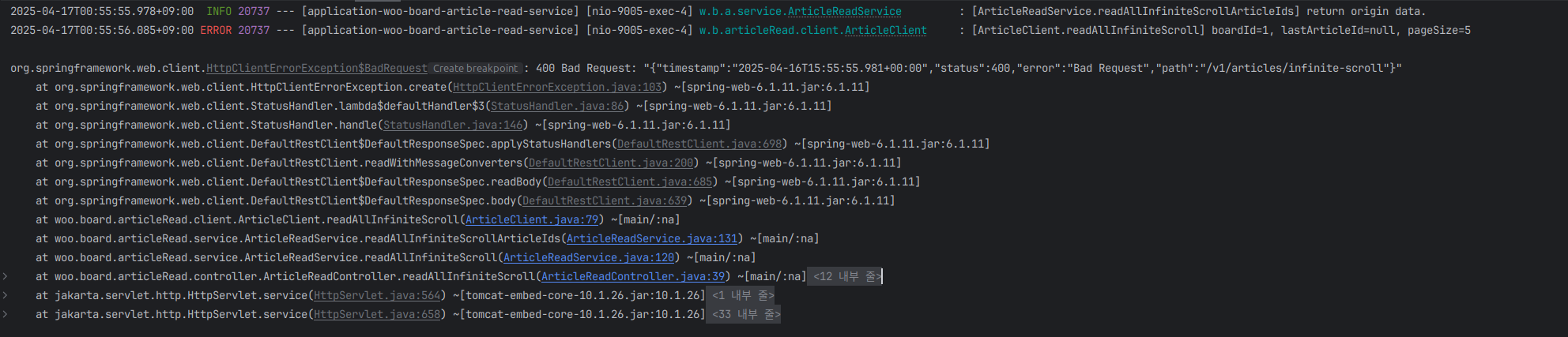The width and height of the screenshot is (1568, 337).
Task: Navigate to DefaultRestClient.java:698
Action: coord(699,144)
